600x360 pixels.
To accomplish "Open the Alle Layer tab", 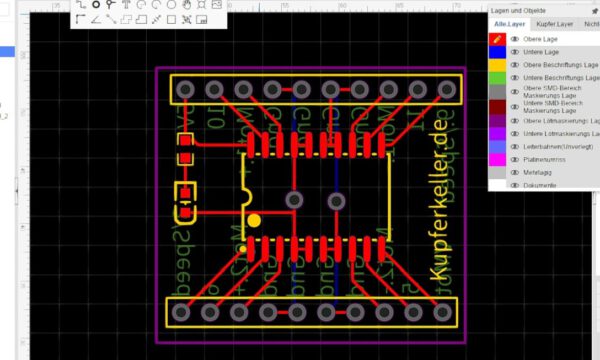I will [x=510, y=24].
